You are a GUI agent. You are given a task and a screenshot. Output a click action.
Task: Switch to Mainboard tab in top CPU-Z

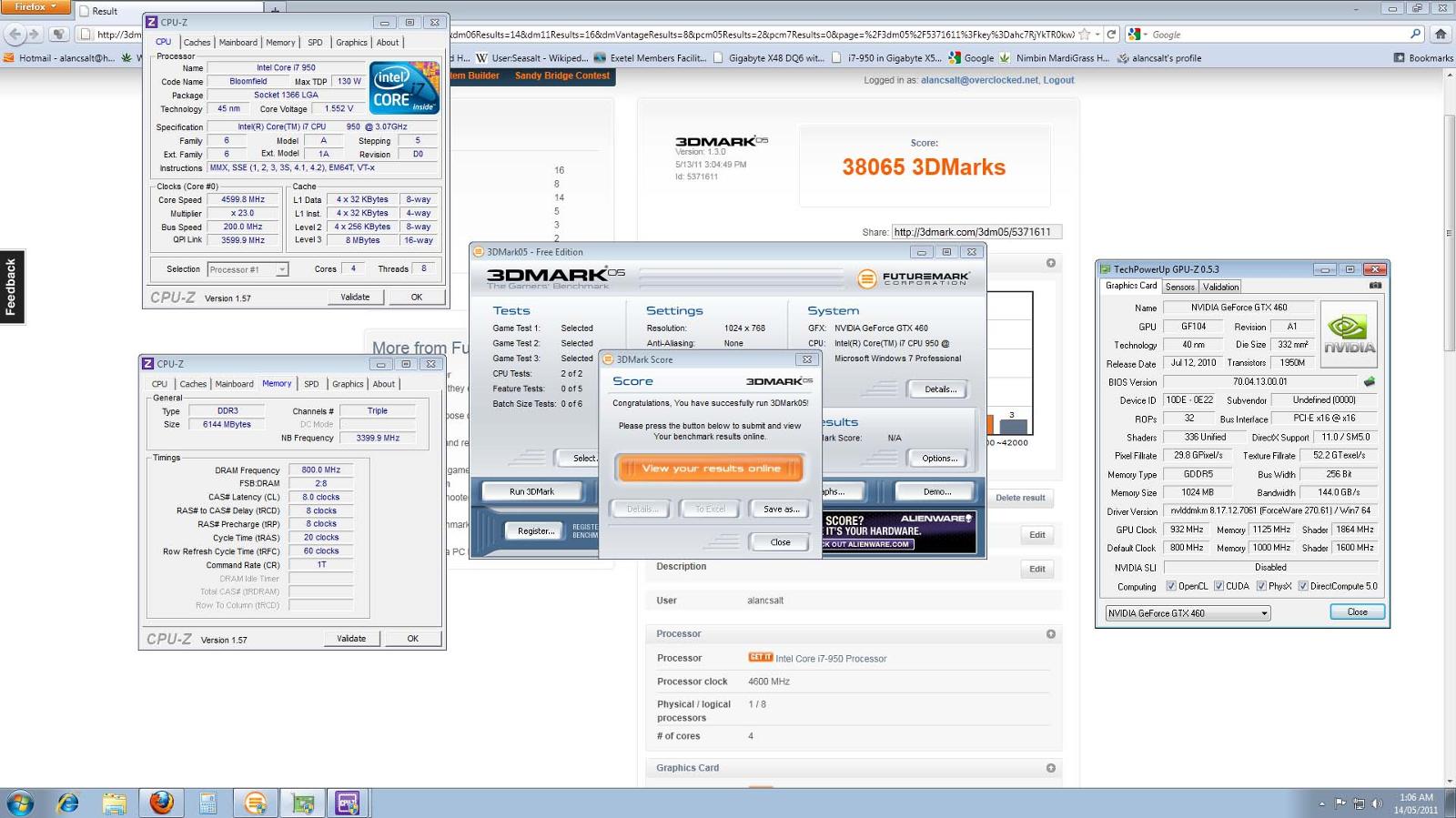click(238, 43)
